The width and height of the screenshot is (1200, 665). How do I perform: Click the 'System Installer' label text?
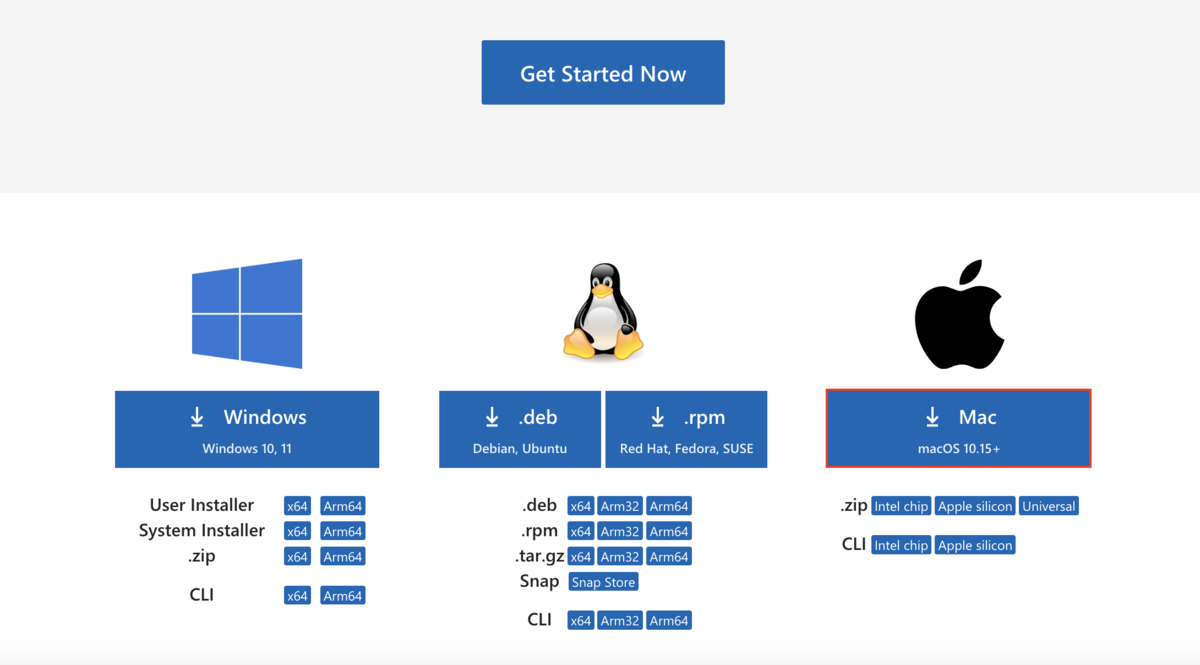pos(202,530)
